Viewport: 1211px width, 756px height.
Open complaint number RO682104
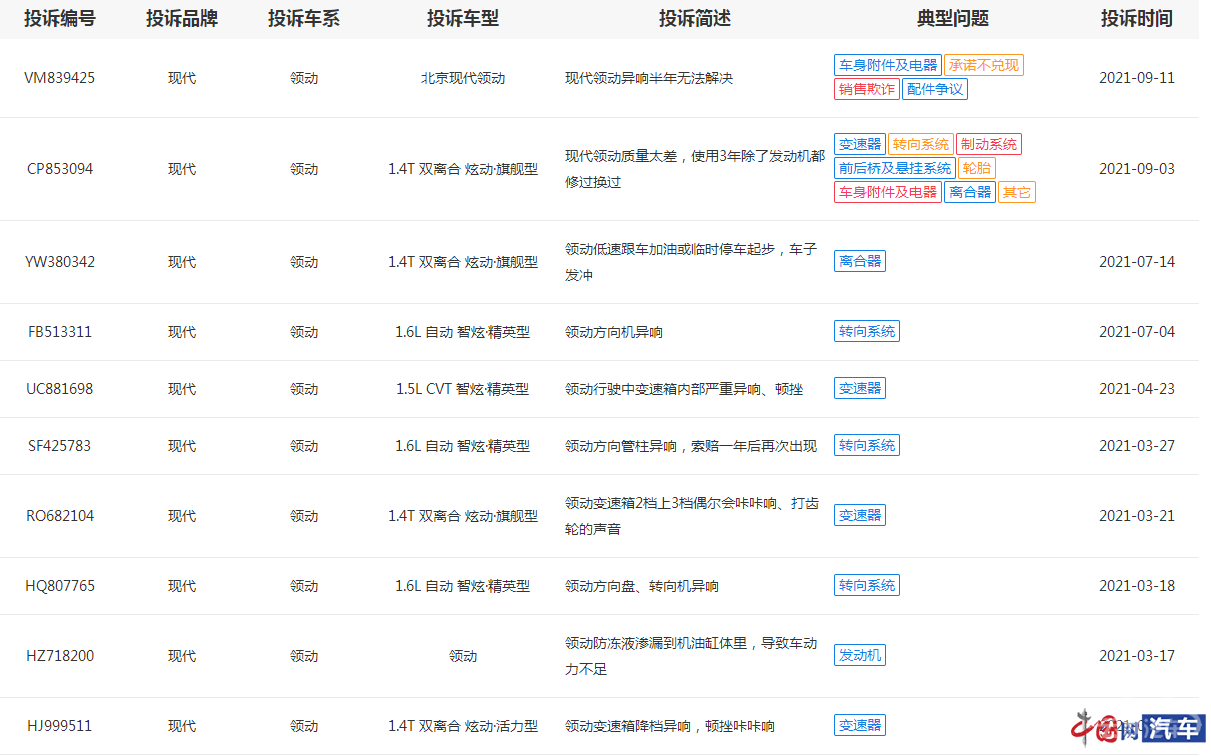(x=60, y=516)
